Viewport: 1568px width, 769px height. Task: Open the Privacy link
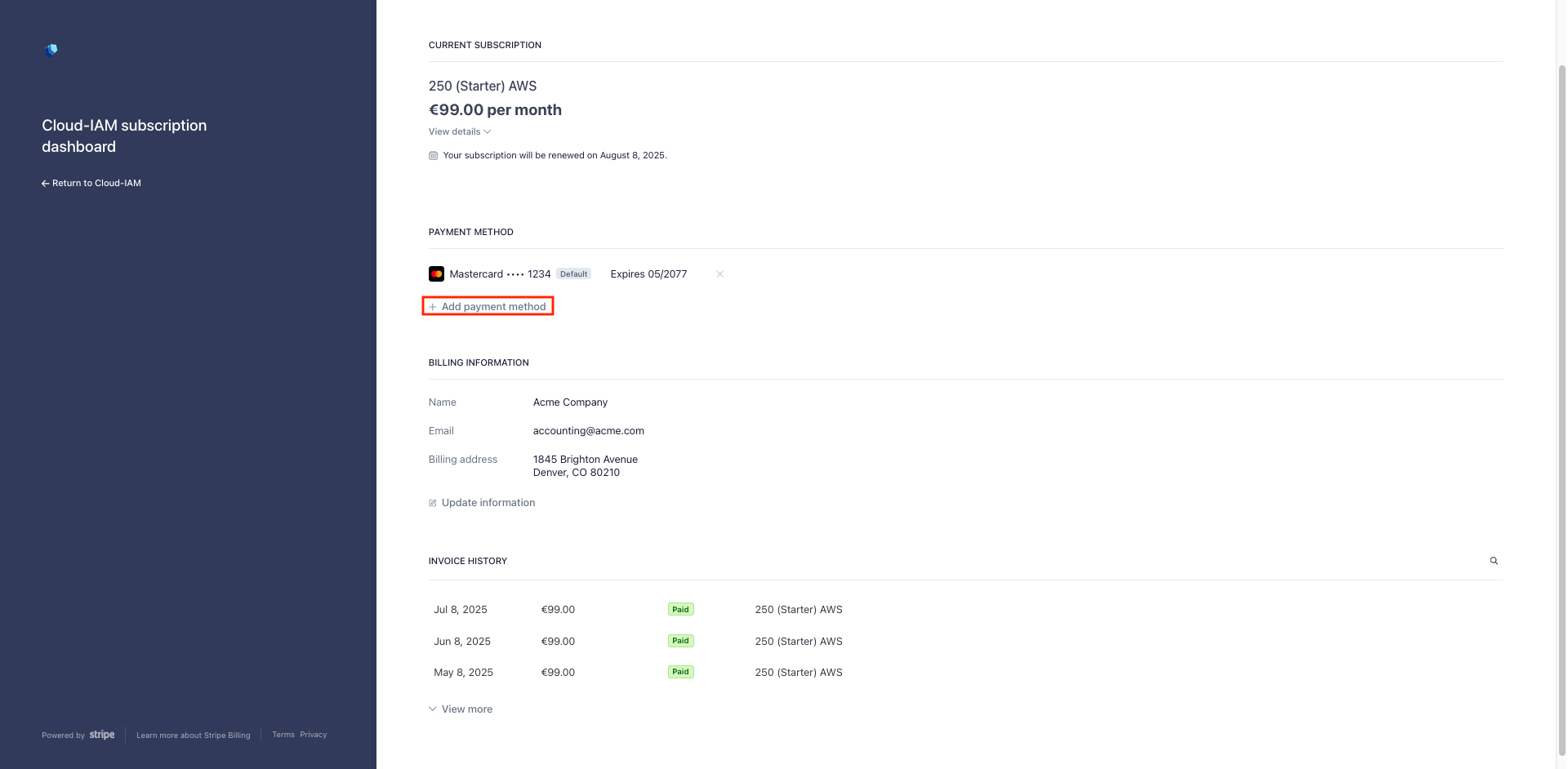314,735
